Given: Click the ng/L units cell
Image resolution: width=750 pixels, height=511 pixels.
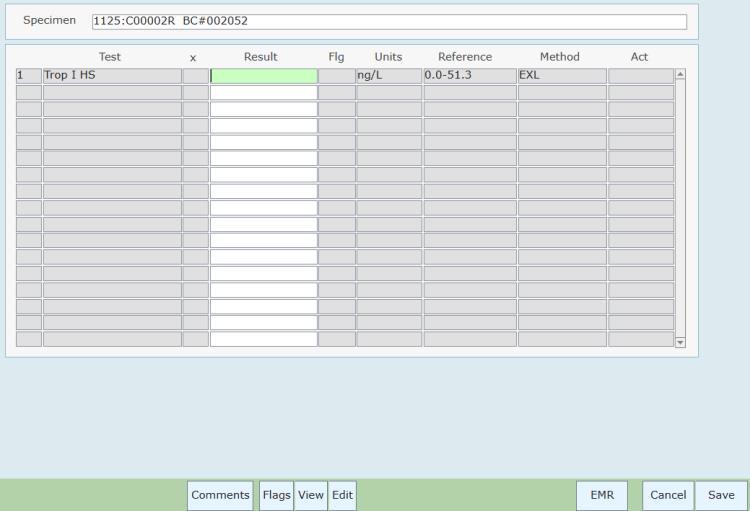Looking at the screenshot, I should 388,75.
